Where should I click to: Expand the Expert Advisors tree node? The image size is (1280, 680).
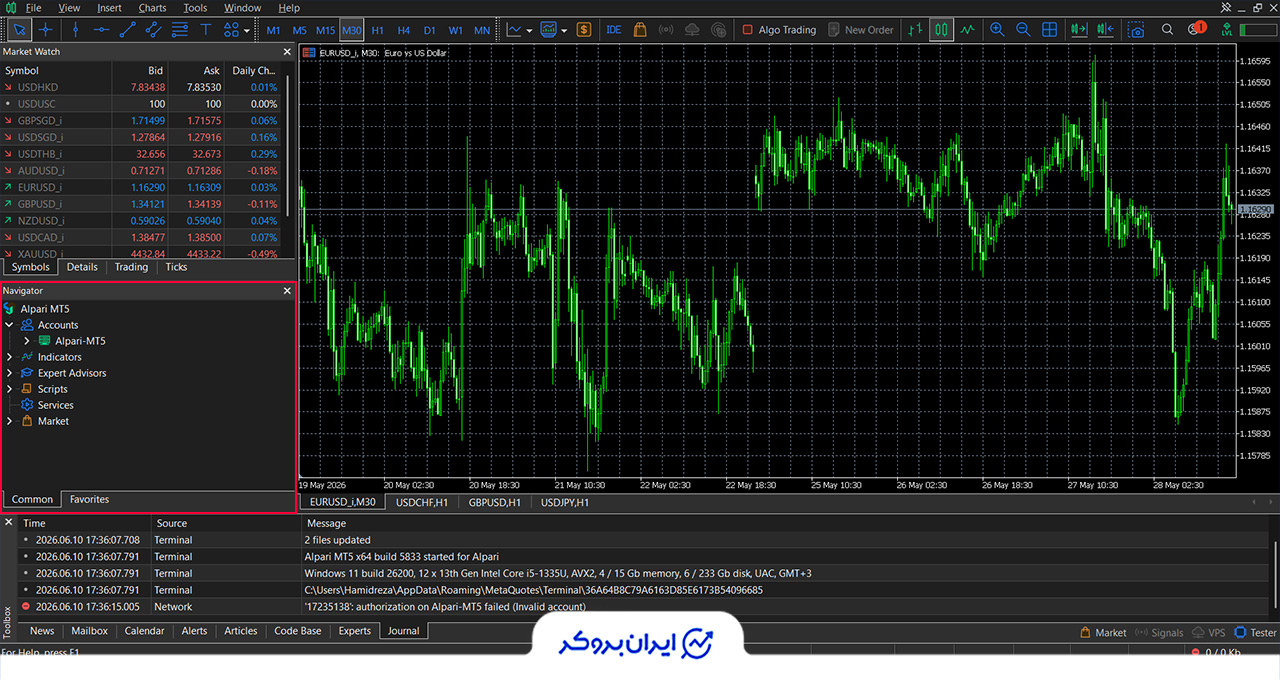pyautogui.click(x=9, y=373)
